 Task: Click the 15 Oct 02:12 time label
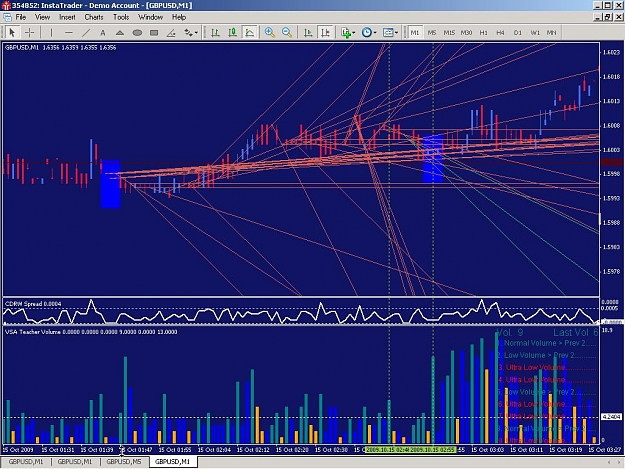(x=253, y=449)
